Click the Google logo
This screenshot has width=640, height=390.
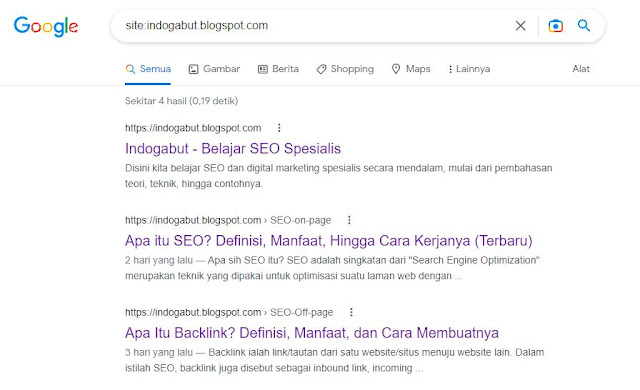tap(46, 27)
